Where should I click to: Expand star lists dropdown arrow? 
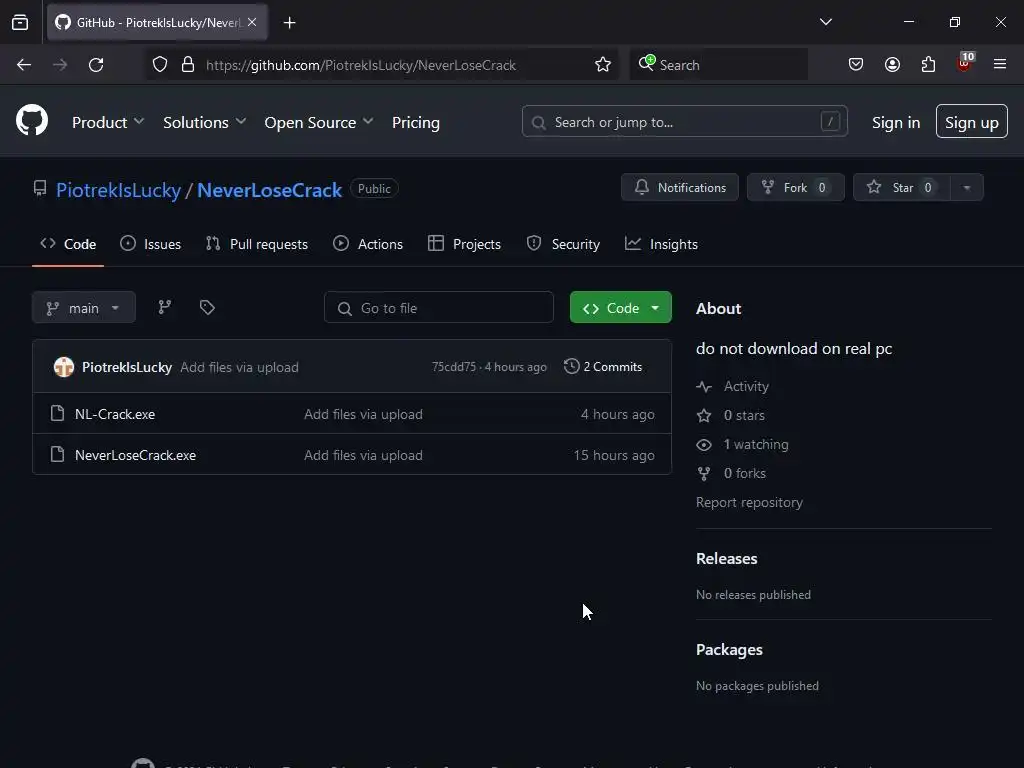[x=967, y=187]
